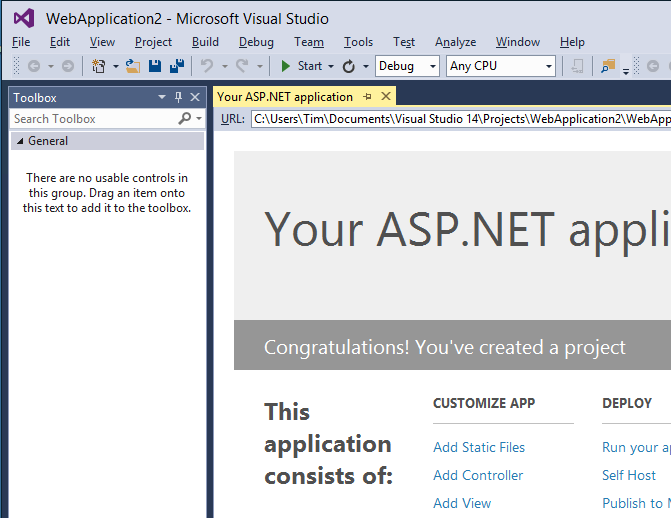This screenshot has height=518, width=671.
Task: Click the Open File folder icon
Action: (x=133, y=66)
